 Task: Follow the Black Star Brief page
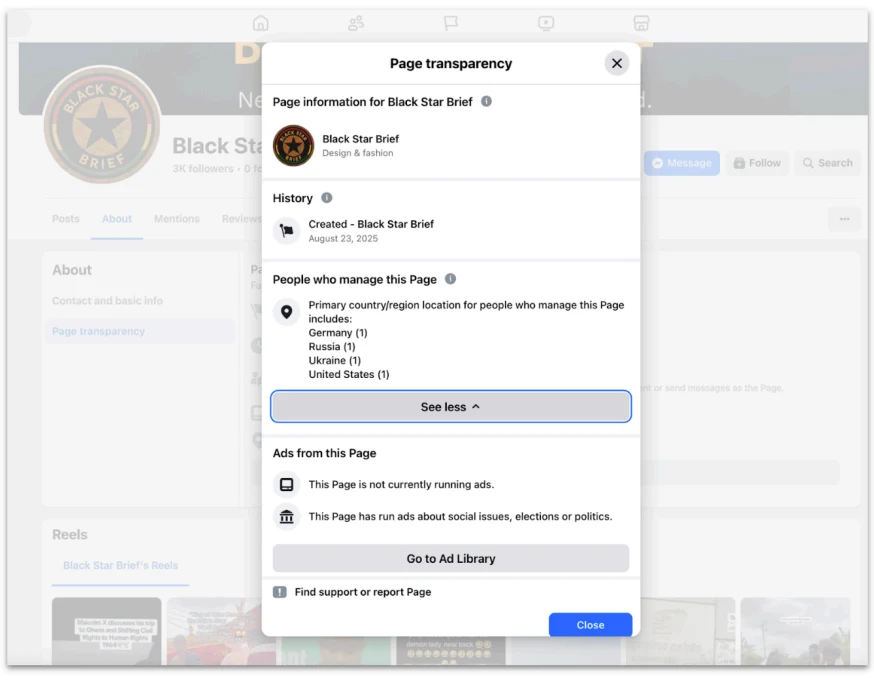757,163
